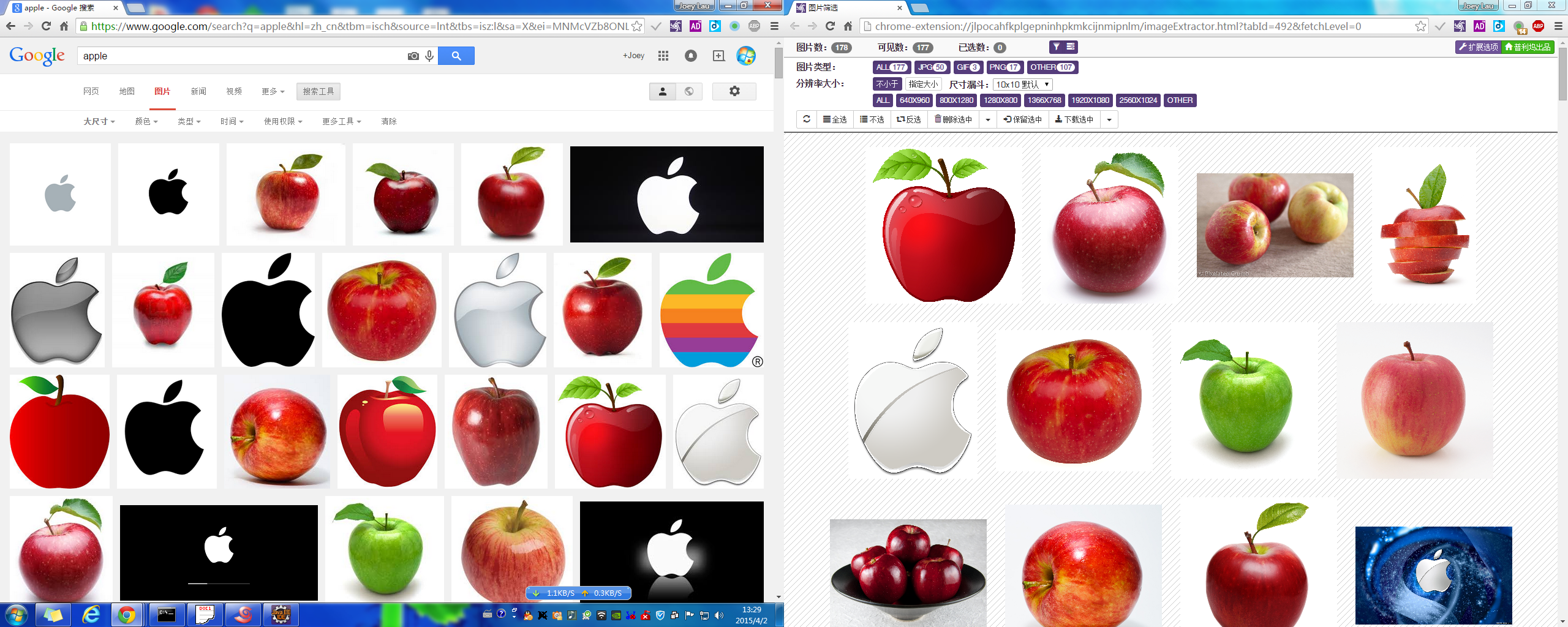Expand the 更多 search menu
1568x627 pixels.
click(273, 91)
